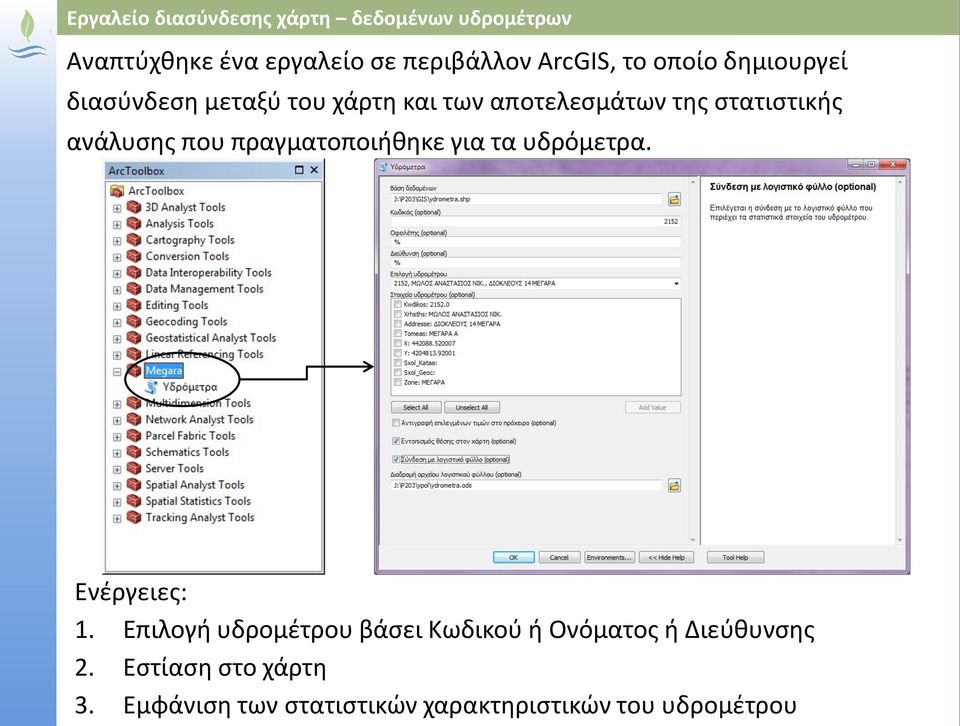
Task: Click the Editing Tools toolbox icon
Action: tap(133, 305)
